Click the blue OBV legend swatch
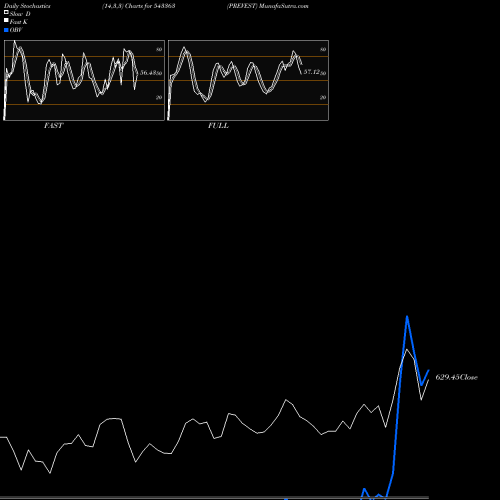Viewport: 500px width, 500px height. [x=6, y=30]
